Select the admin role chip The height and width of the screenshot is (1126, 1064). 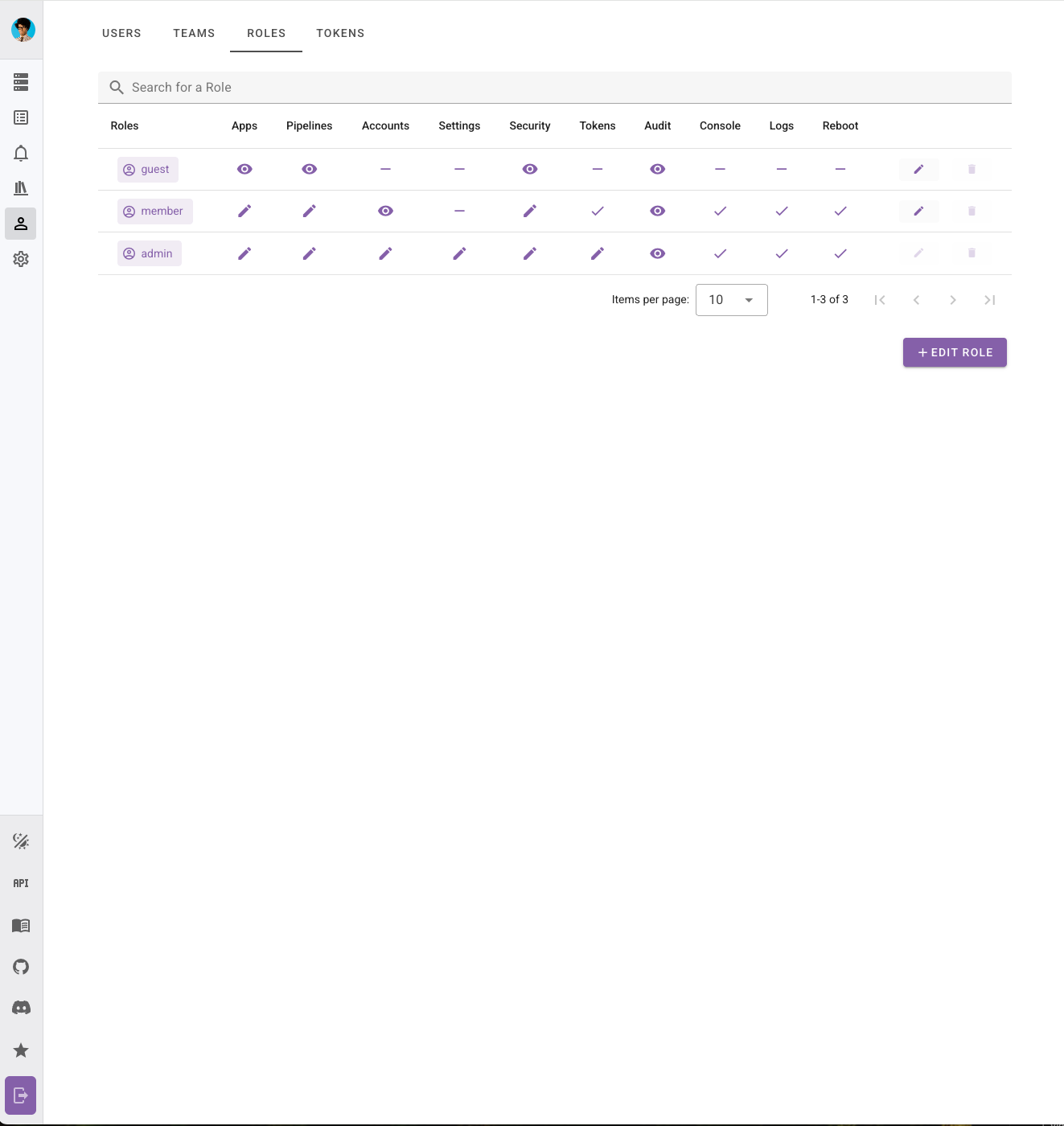(150, 254)
